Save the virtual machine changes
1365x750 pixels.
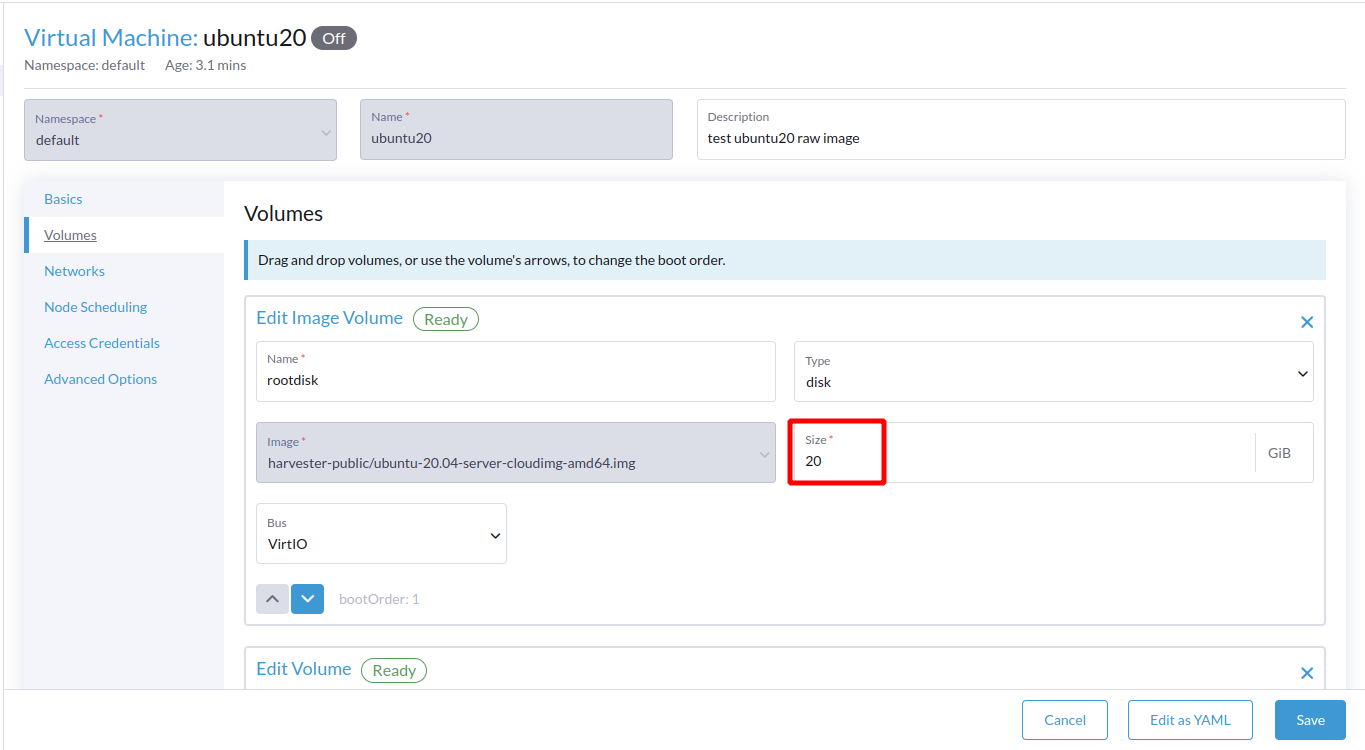(1309, 719)
